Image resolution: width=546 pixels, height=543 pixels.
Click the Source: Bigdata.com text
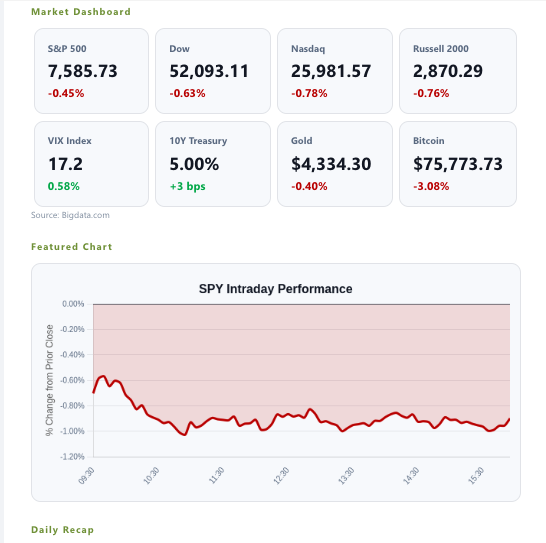tap(70, 215)
